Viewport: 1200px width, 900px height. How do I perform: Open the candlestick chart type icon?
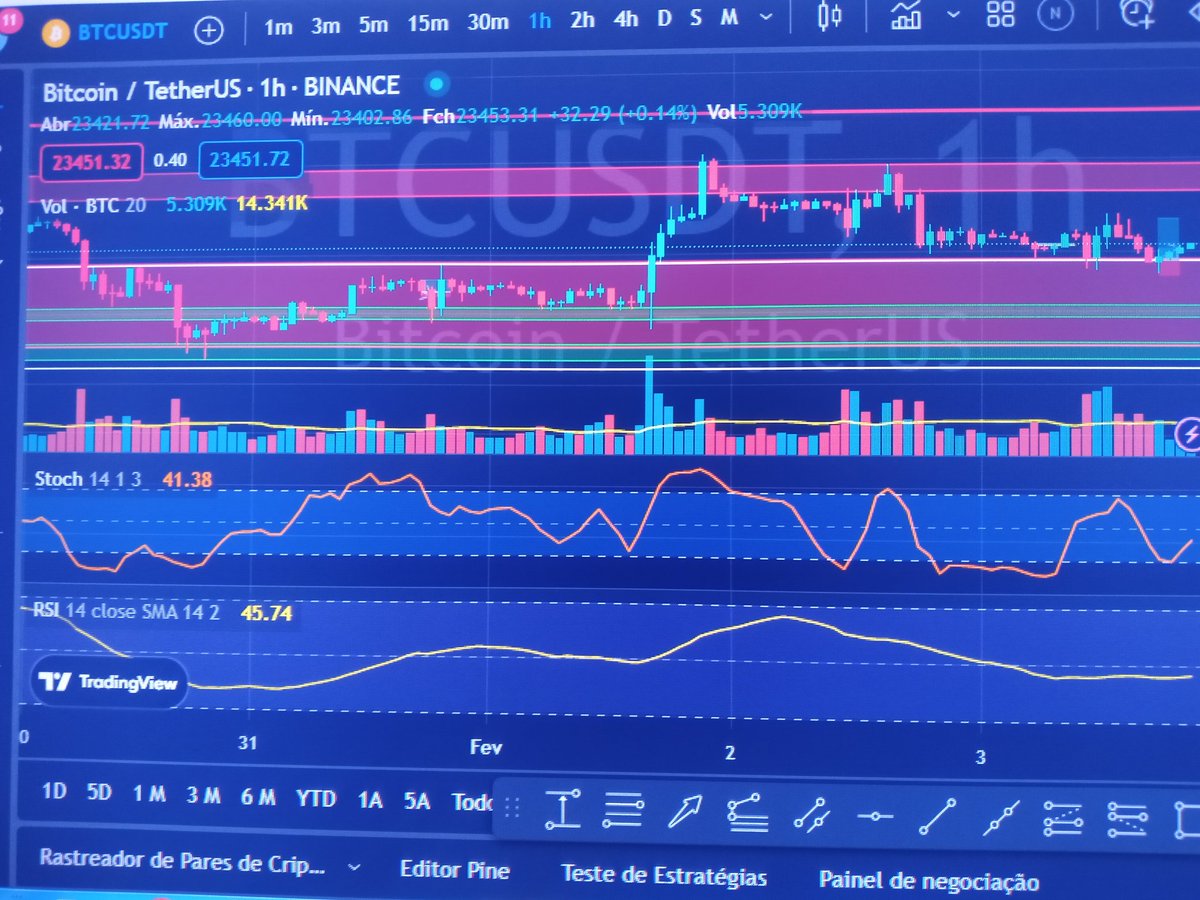[828, 15]
